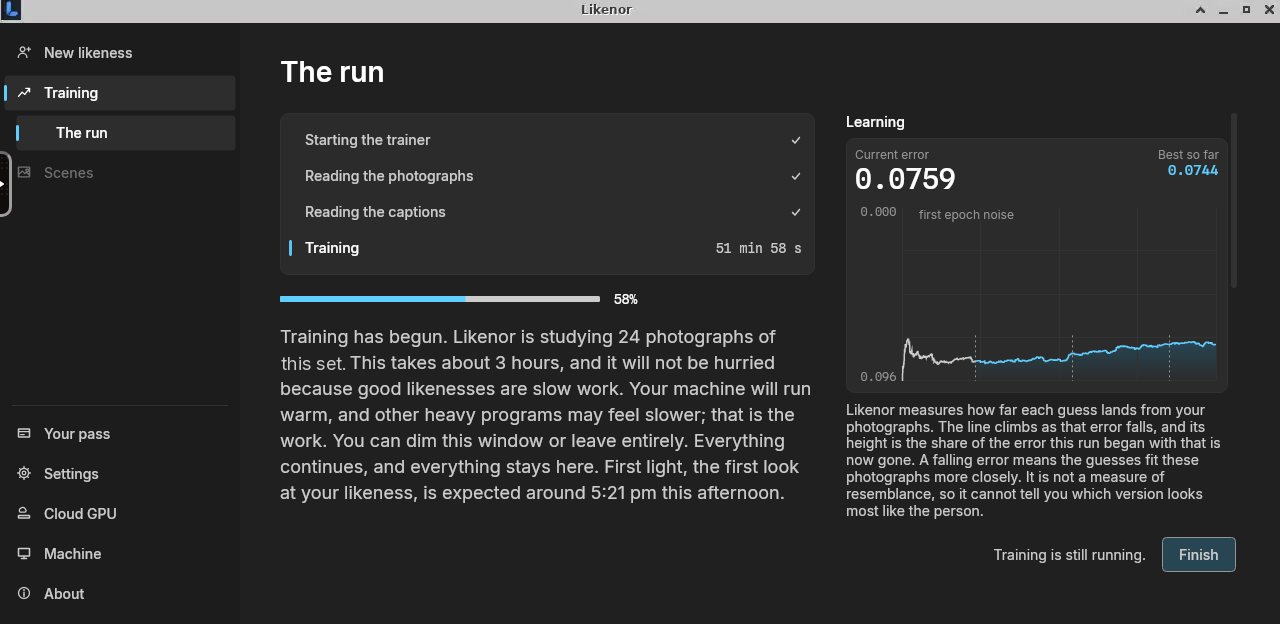1280x624 pixels.
Task: Click the About info icon
Action: pyautogui.click(x=24, y=593)
